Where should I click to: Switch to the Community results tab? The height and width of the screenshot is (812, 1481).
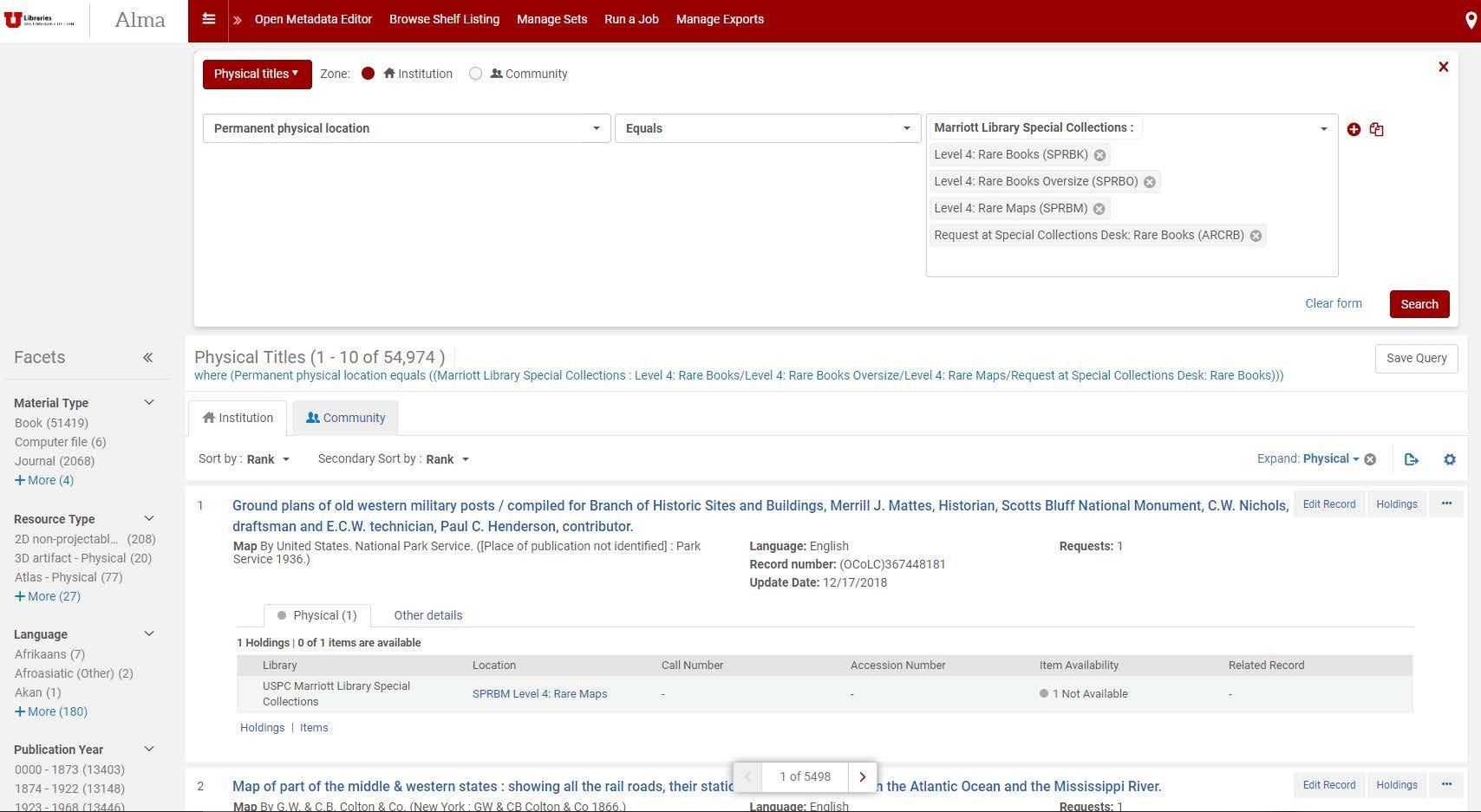pyautogui.click(x=345, y=418)
